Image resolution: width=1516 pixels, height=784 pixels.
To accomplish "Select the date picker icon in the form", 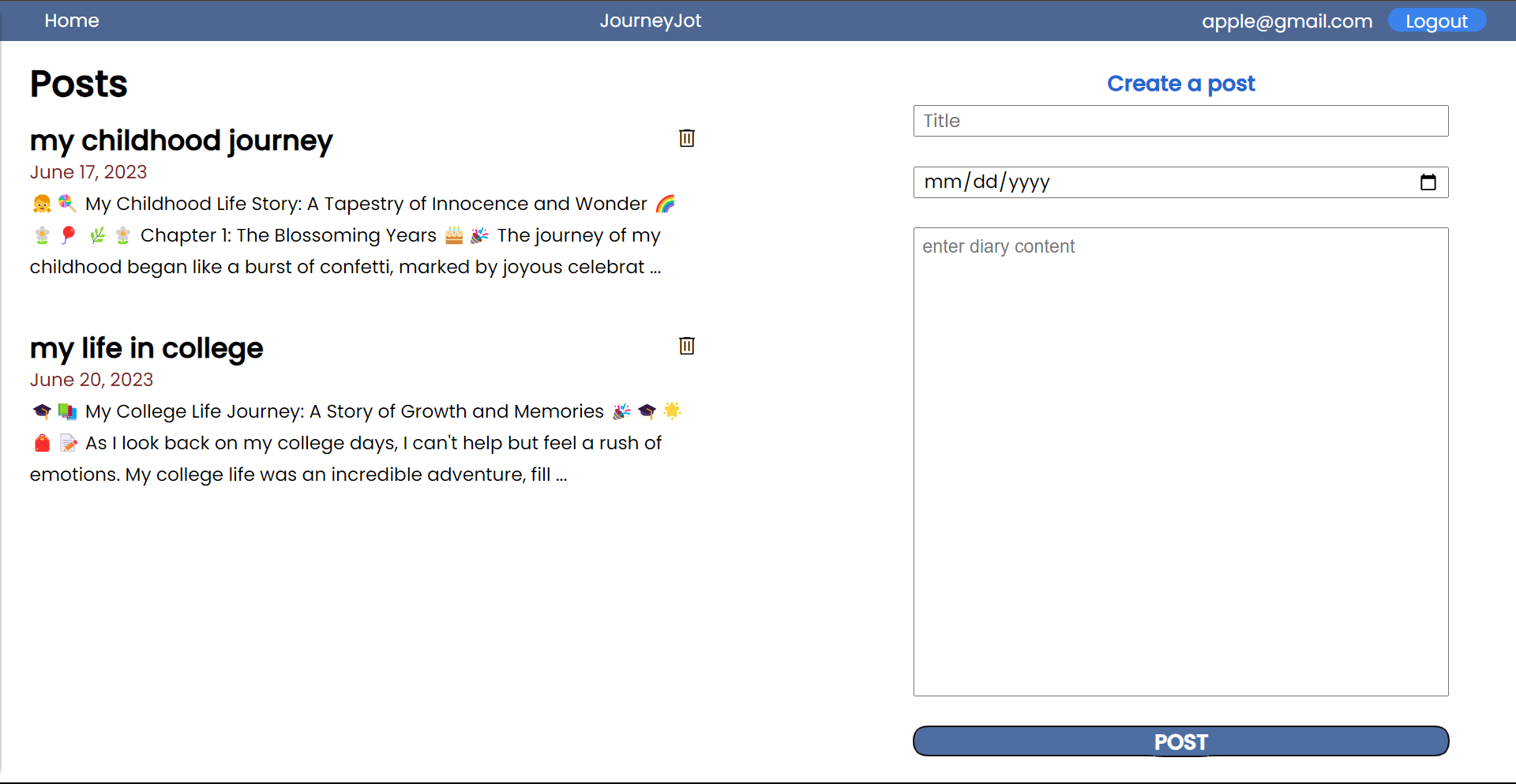I will click(x=1428, y=182).
